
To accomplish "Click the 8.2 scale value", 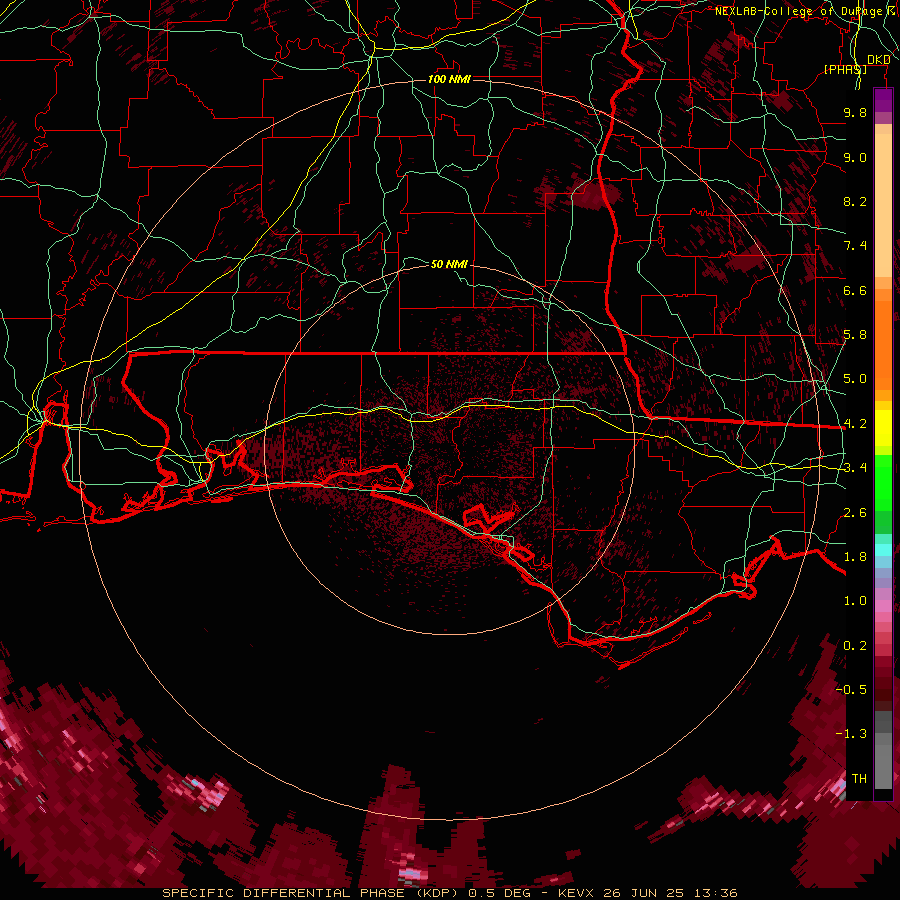I will pos(855,202).
